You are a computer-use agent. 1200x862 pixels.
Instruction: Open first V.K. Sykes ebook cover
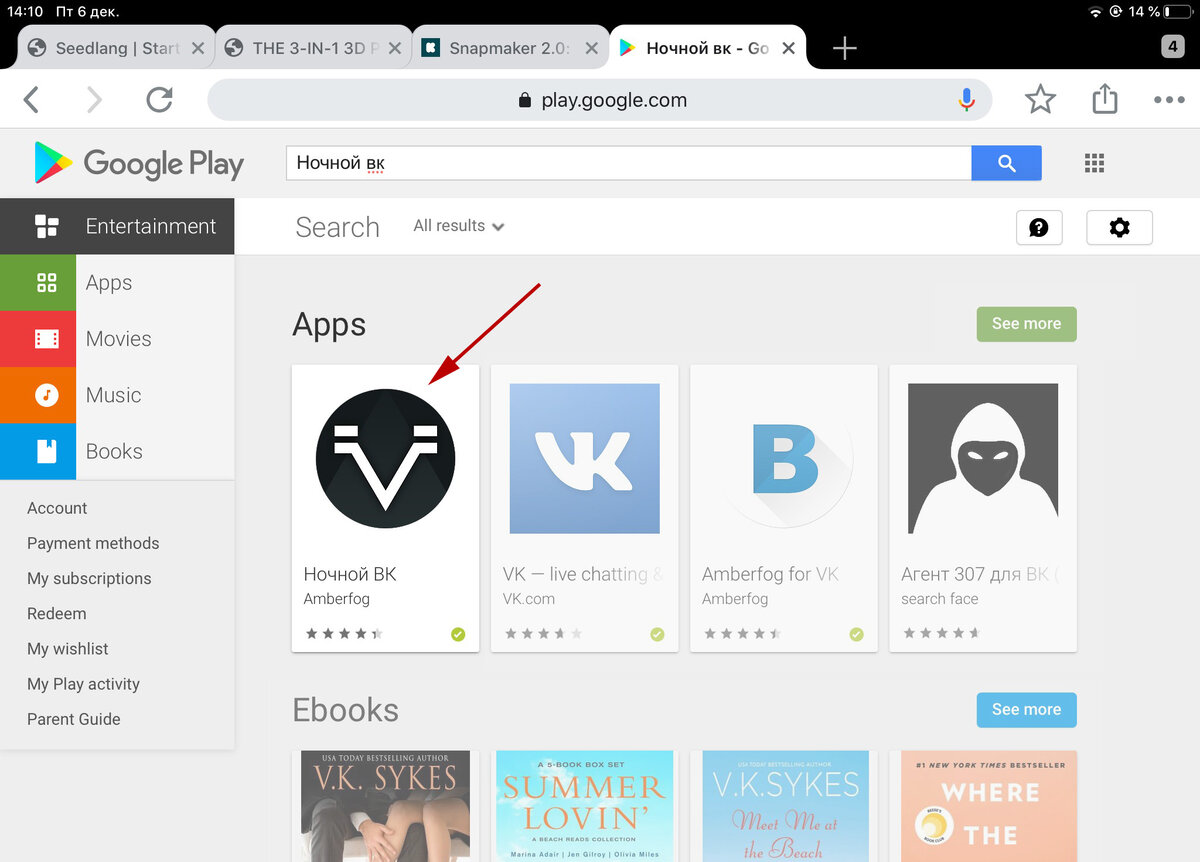coord(386,806)
